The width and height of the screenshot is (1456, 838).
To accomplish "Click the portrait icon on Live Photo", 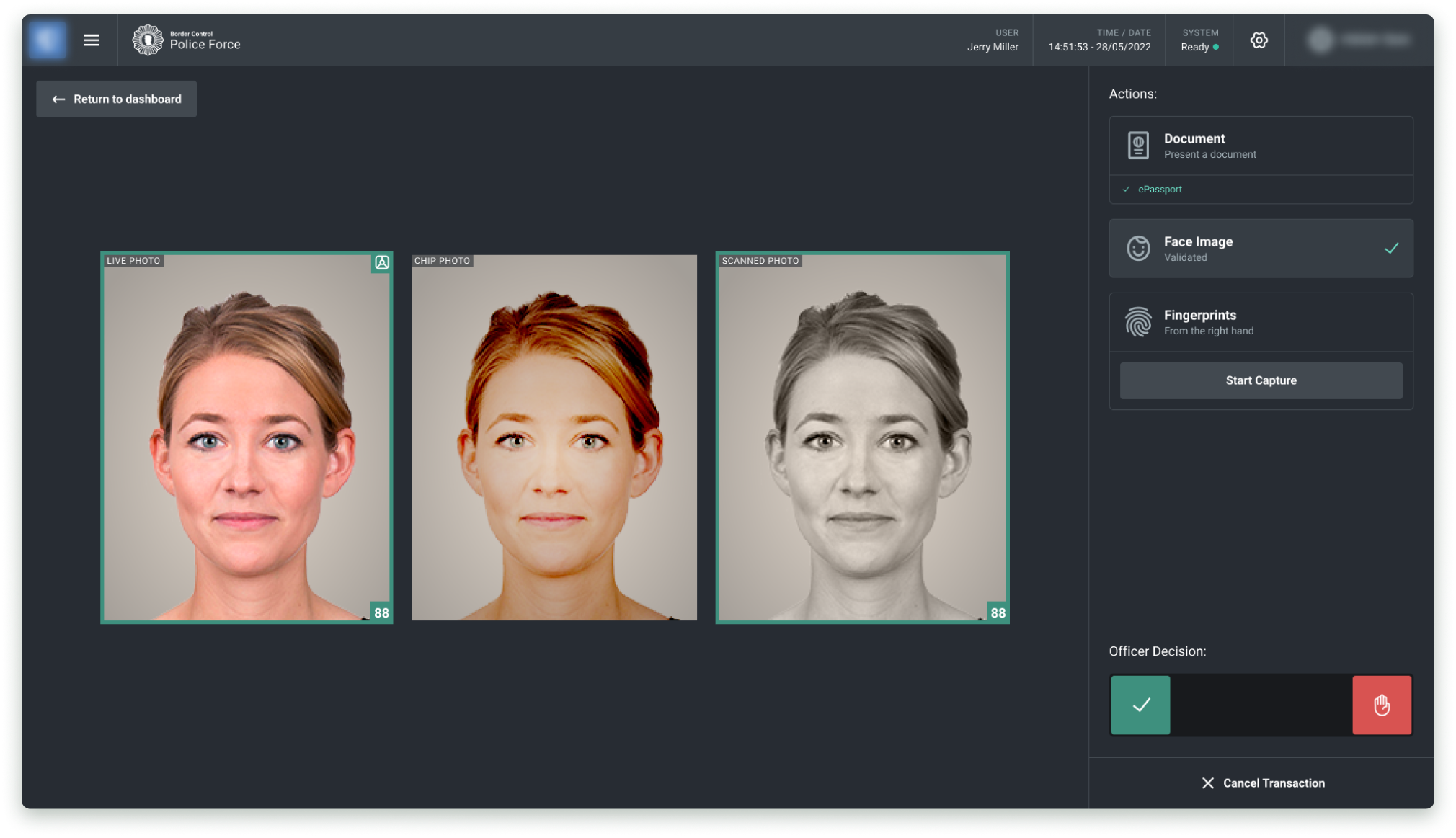I will click(382, 262).
